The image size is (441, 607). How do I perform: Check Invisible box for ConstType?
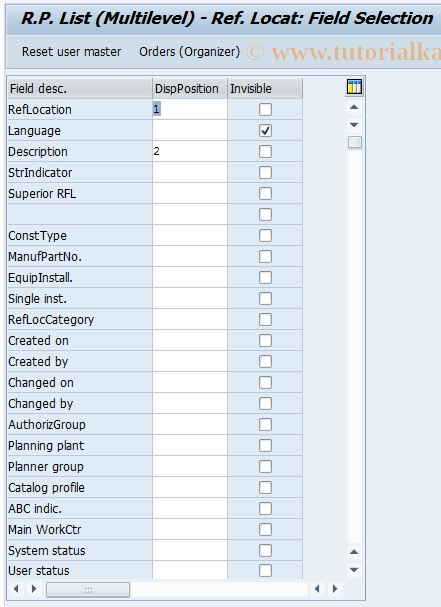265,235
